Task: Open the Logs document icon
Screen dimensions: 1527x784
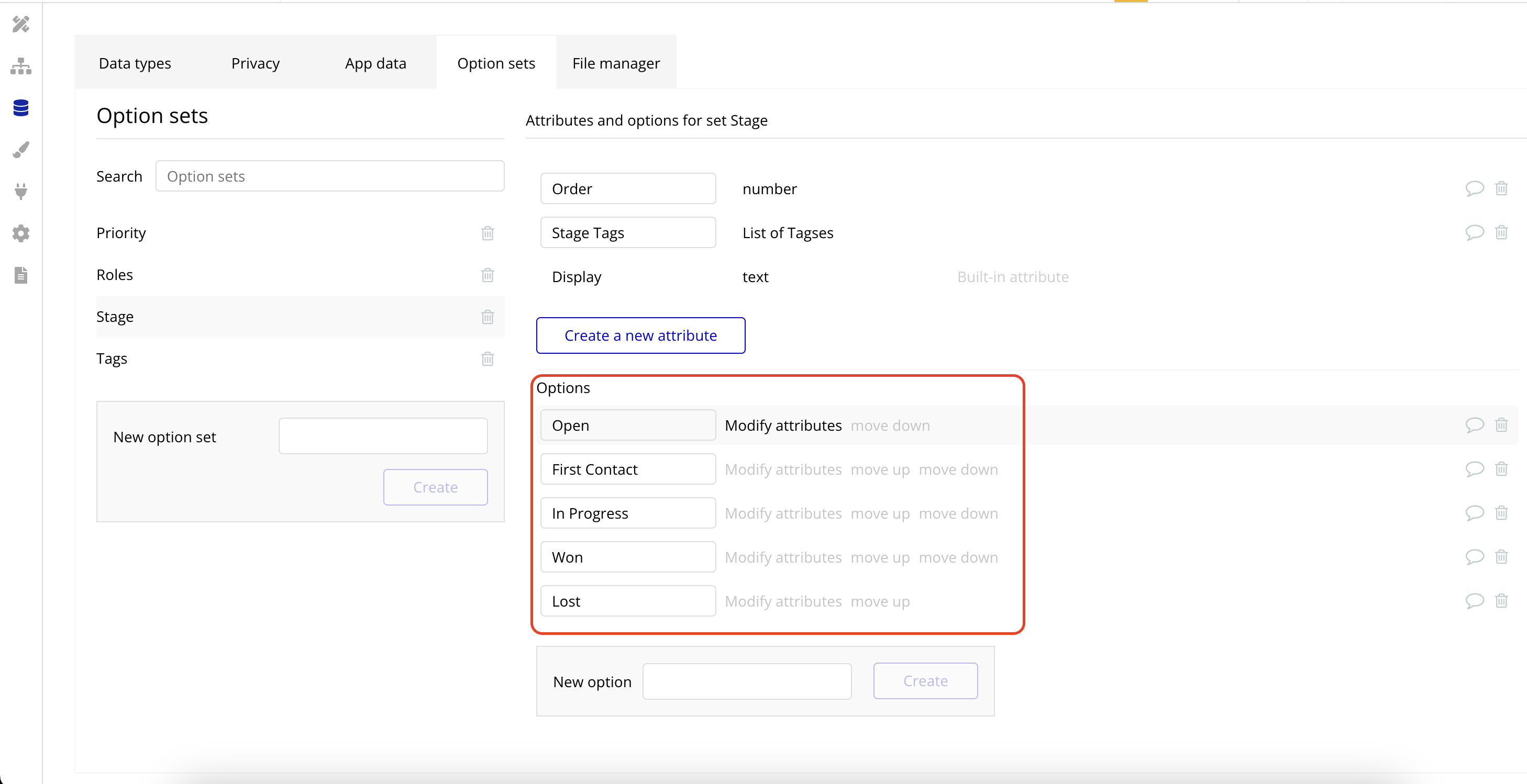Action: [x=21, y=275]
